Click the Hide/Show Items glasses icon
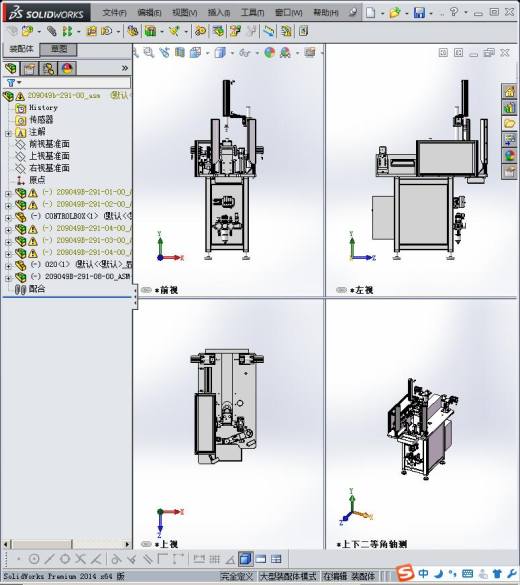 [245, 53]
